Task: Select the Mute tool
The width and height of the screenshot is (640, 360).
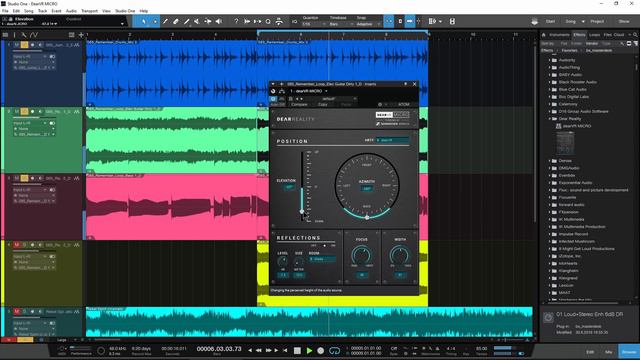Action: pos(197,21)
